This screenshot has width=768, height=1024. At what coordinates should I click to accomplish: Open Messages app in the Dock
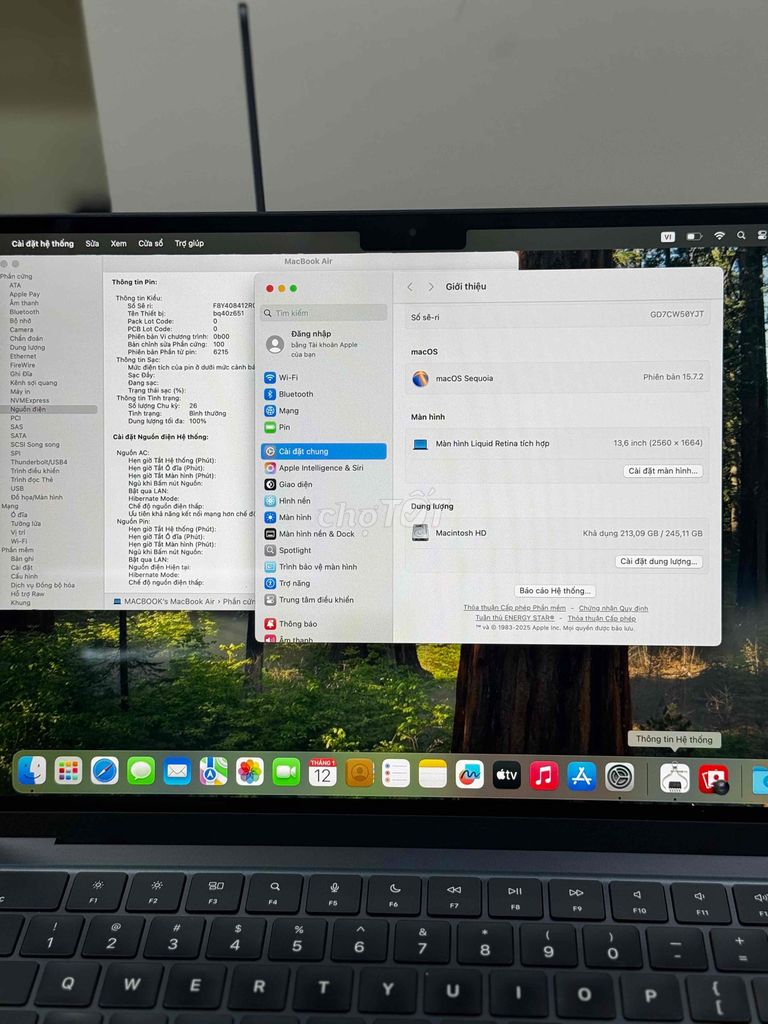[141, 772]
